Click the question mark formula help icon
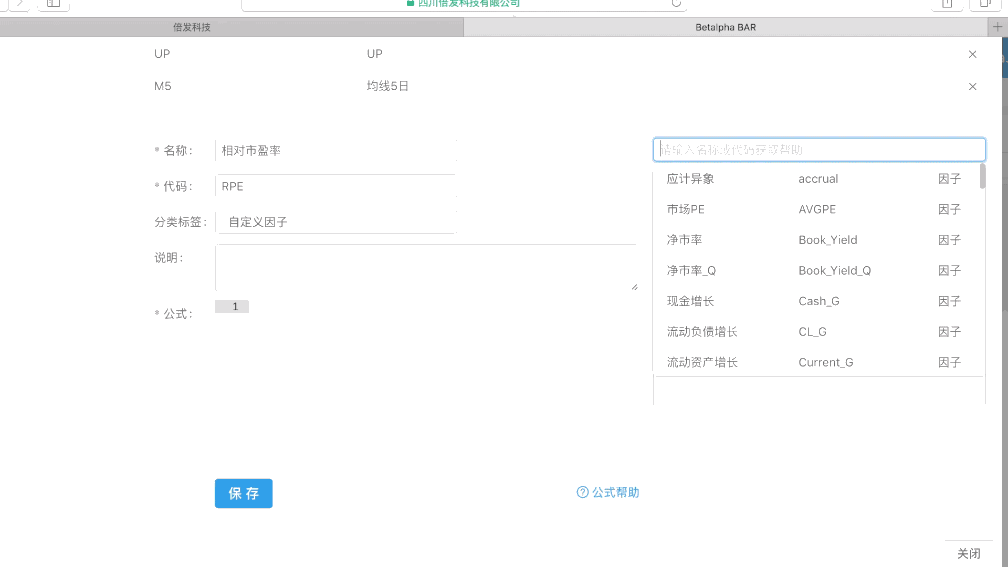This screenshot has width=1008, height=567. 582,492
